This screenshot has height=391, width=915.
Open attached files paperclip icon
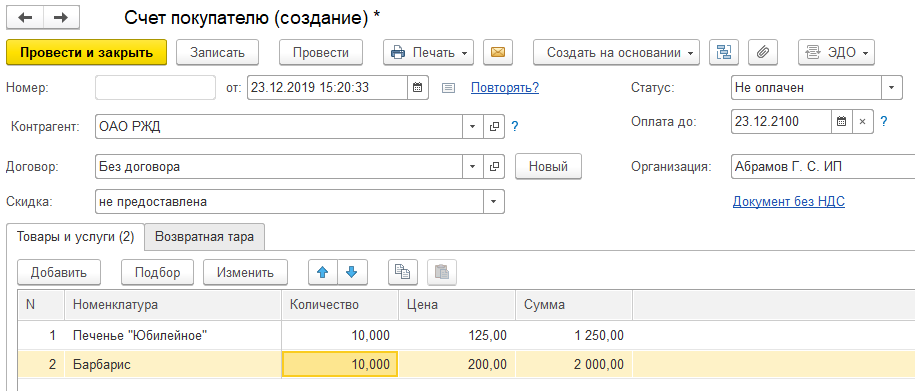coord(763,53)
